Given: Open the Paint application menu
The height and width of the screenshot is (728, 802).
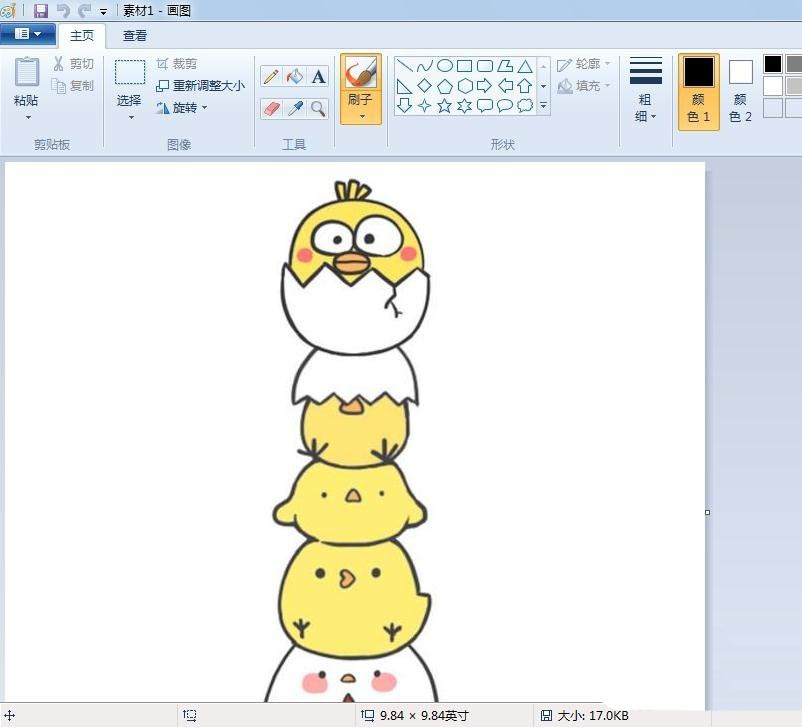Looking at the screenshot, I should [x=28, y=33].
